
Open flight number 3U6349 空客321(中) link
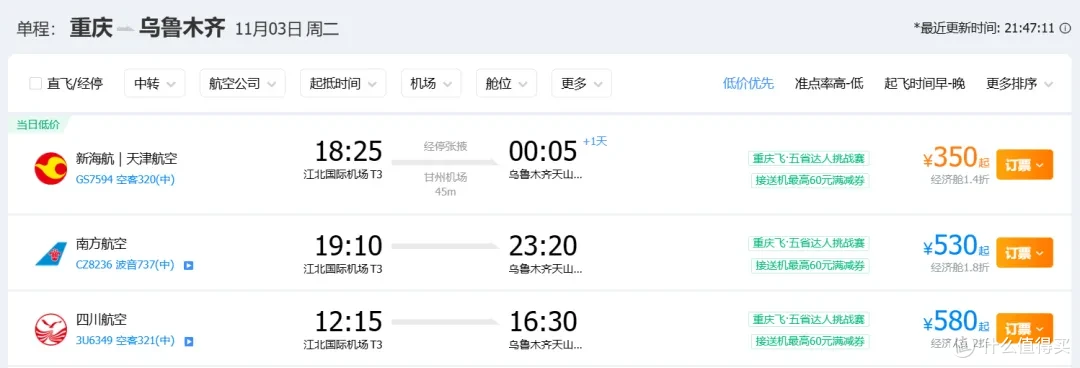(x=125, y=340)
